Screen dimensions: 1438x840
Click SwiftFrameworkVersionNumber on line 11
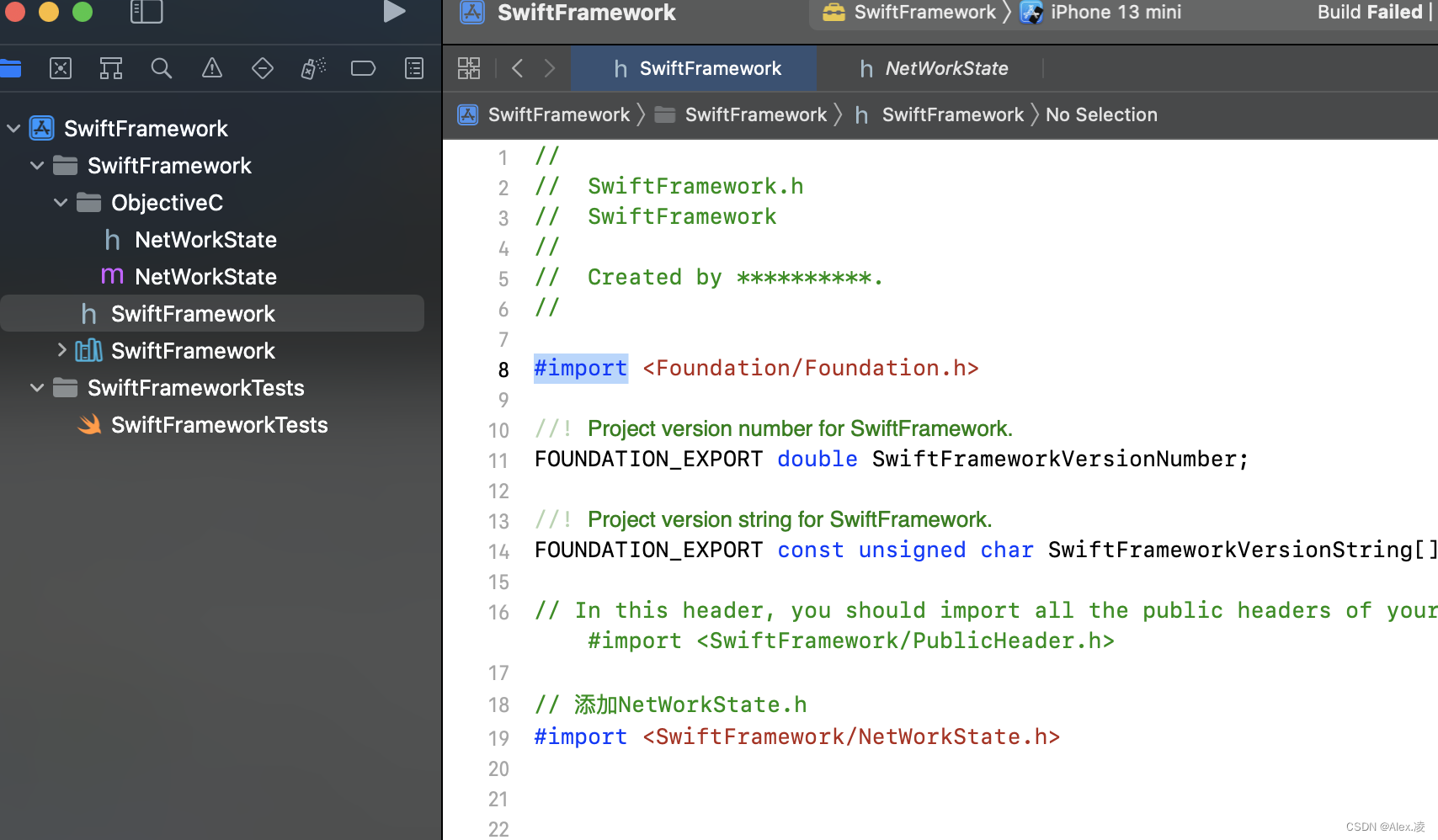1055,460
